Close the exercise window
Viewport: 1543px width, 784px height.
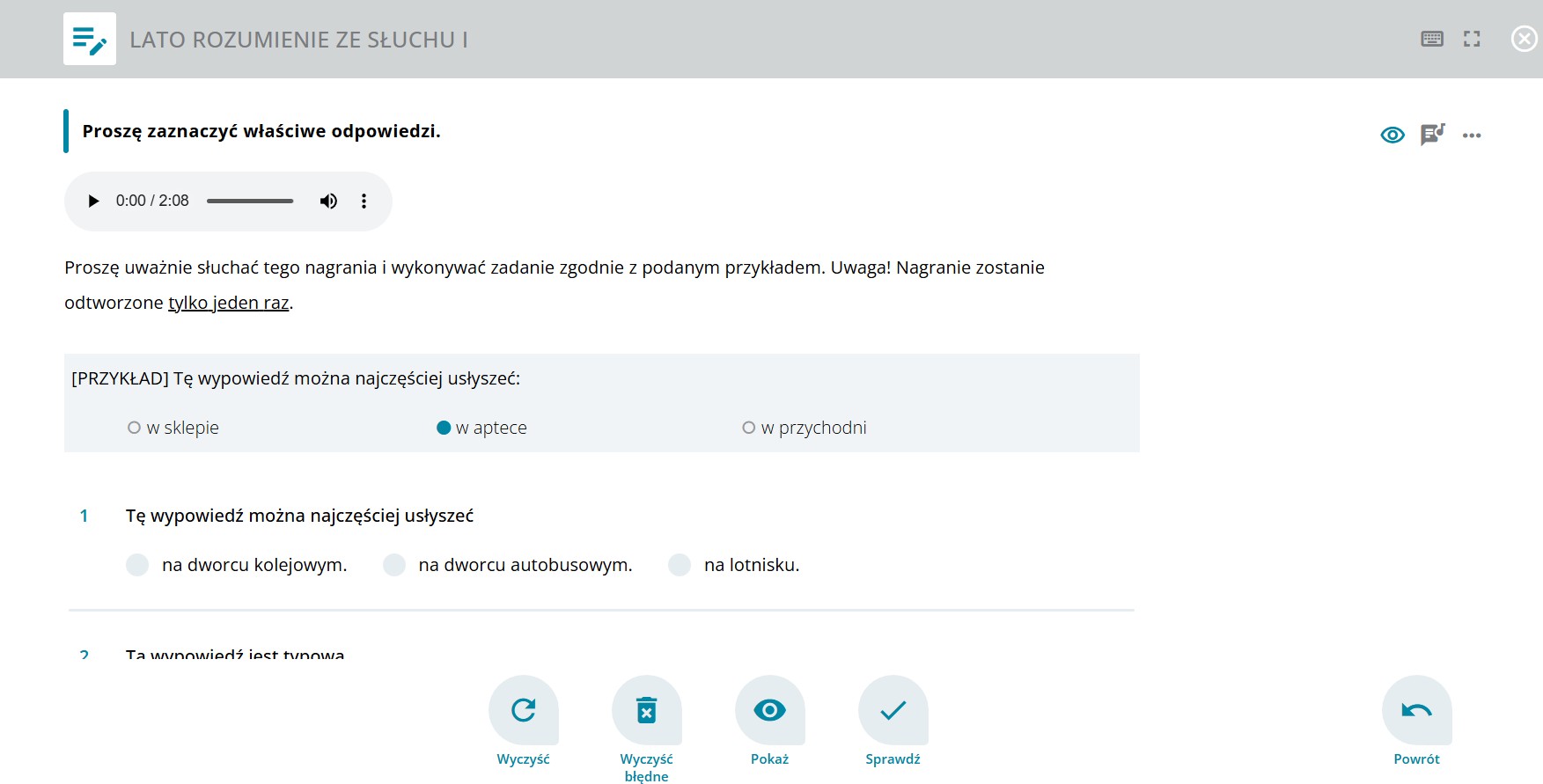click(x=1524, y=39)
